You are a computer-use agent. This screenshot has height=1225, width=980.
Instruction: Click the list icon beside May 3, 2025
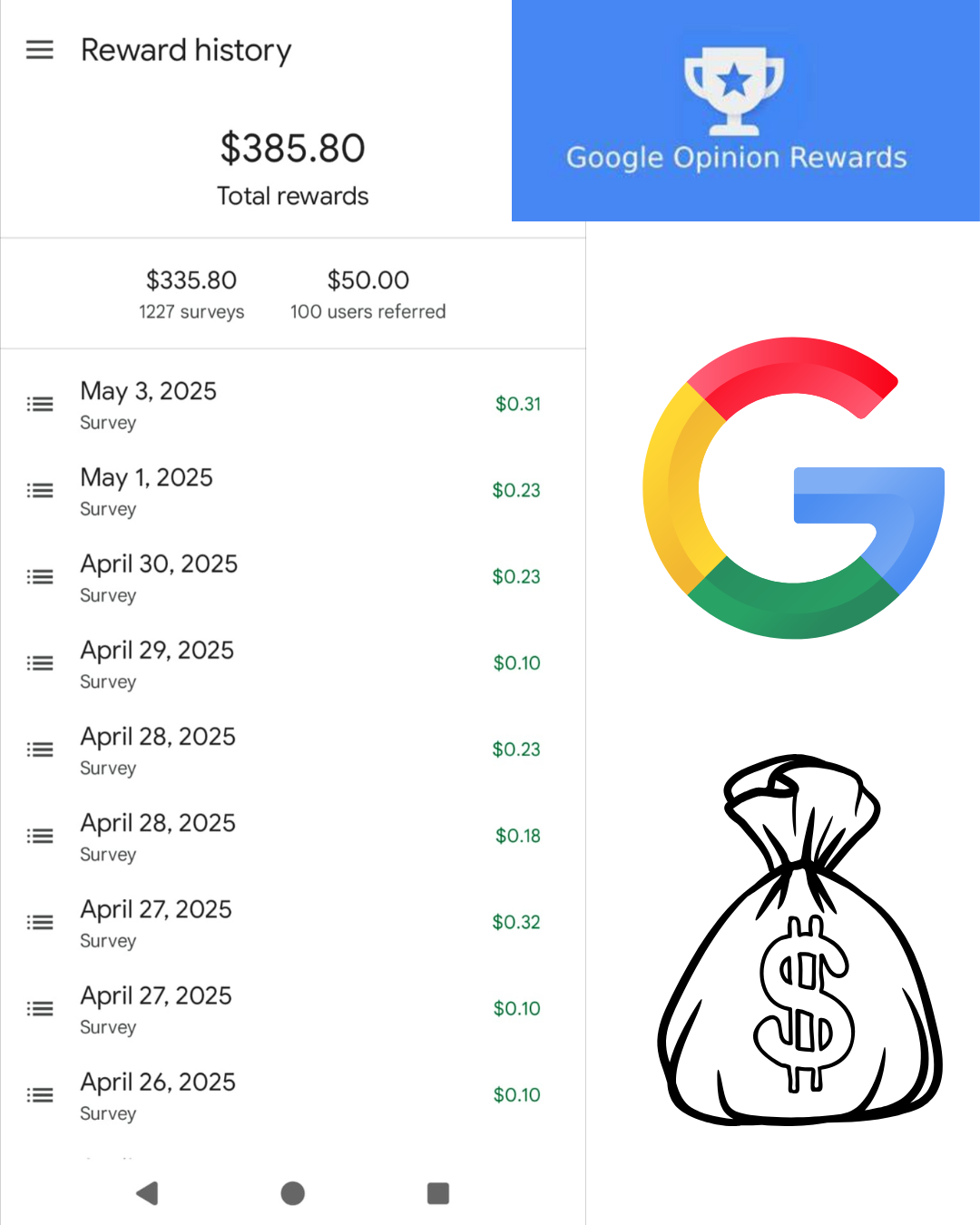[x=40, y=405]
